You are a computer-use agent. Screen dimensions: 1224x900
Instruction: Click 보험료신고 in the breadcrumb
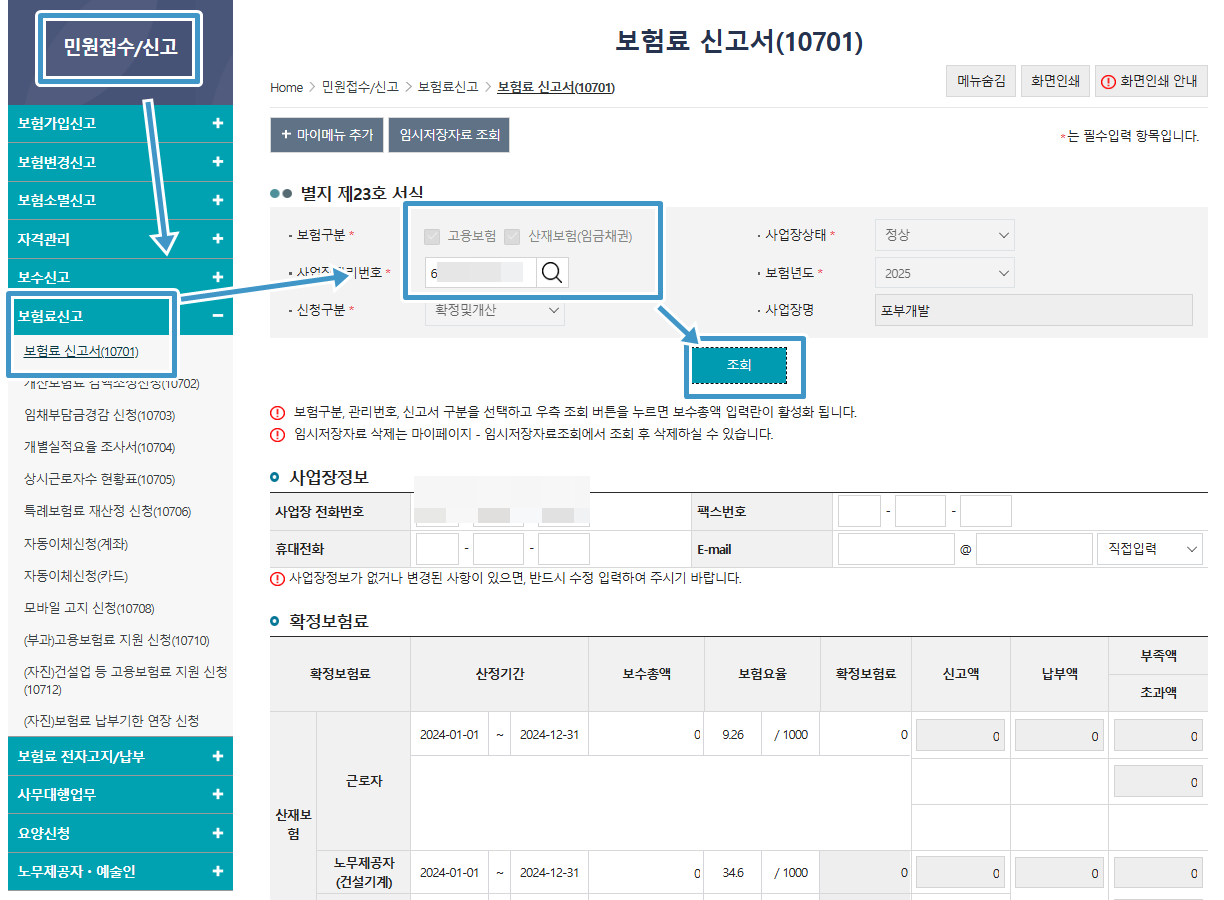pos(448,88)
